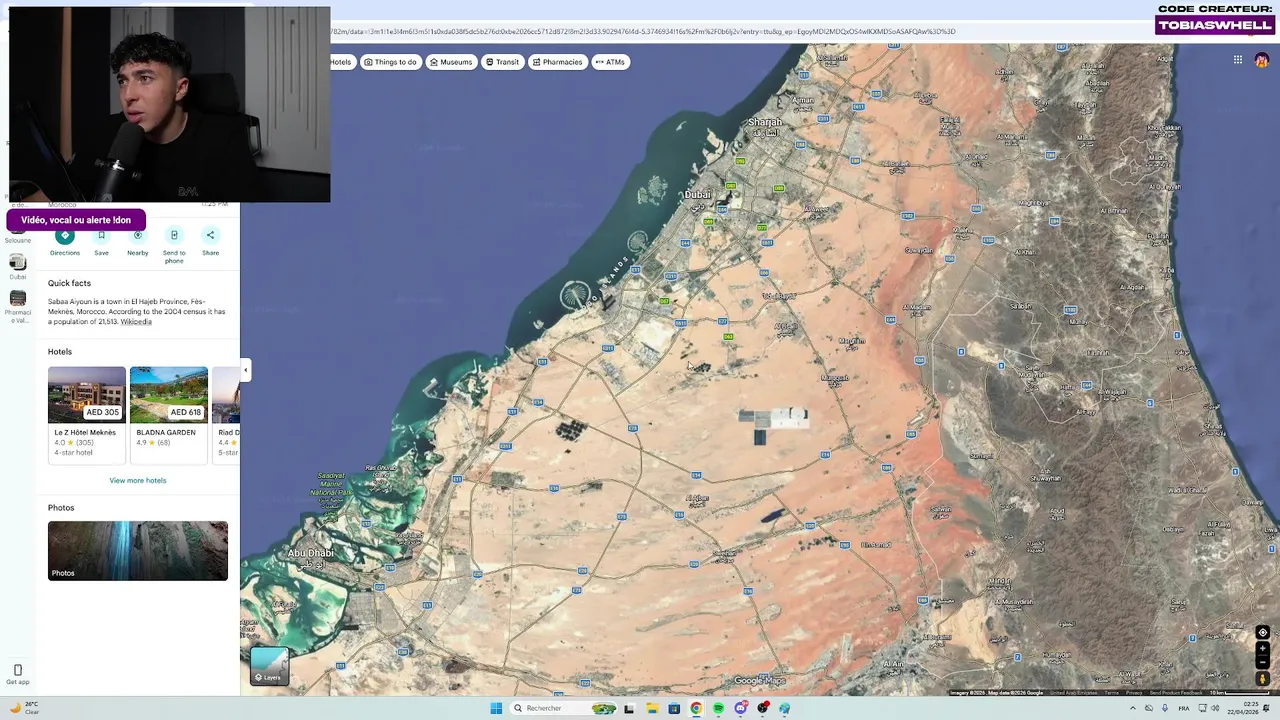1280x720 pixels.
Task: Open the Windows Start menu
Action: pos(496,708)
